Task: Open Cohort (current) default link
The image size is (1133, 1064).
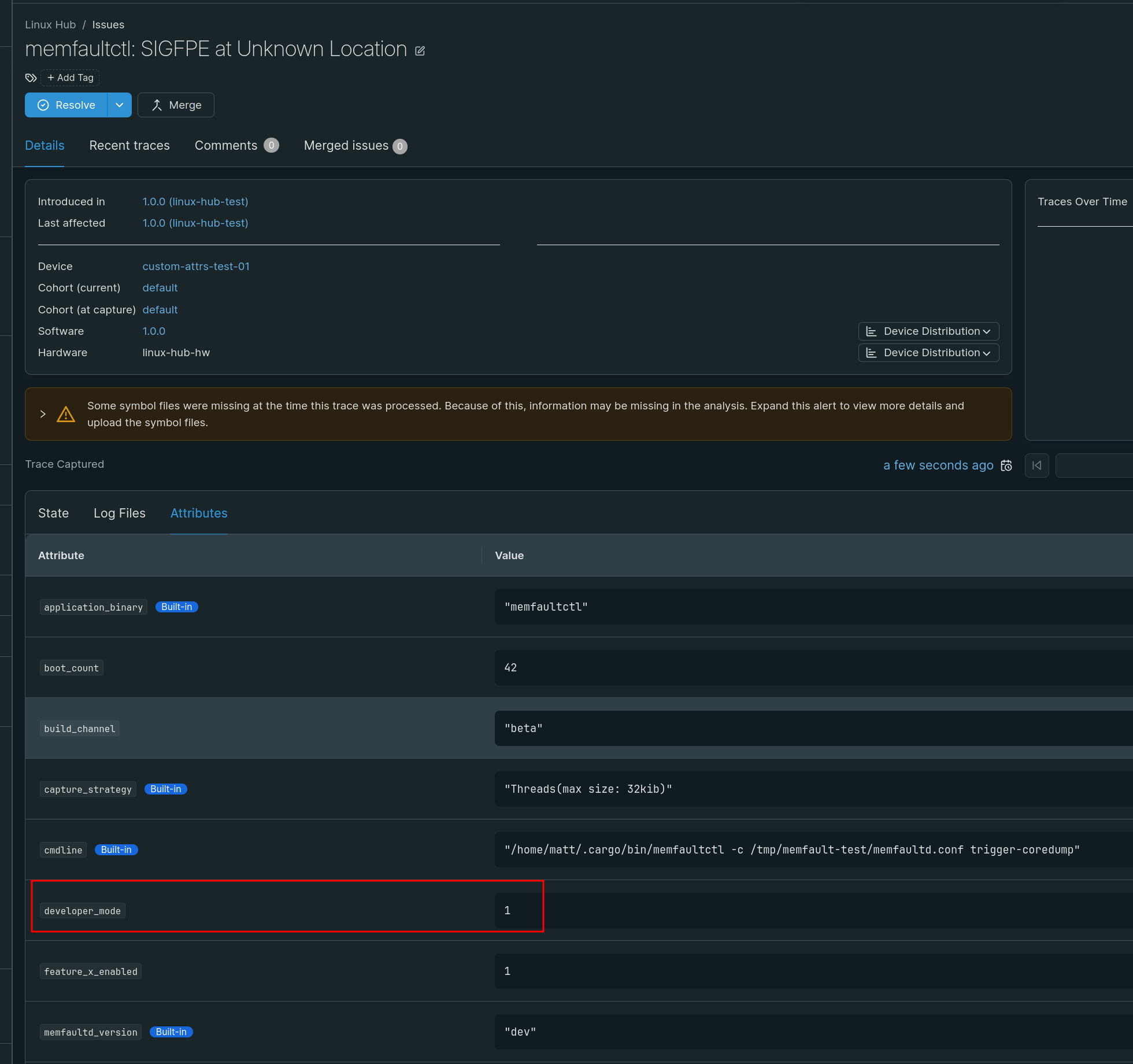Action: [x=160, y=288]
